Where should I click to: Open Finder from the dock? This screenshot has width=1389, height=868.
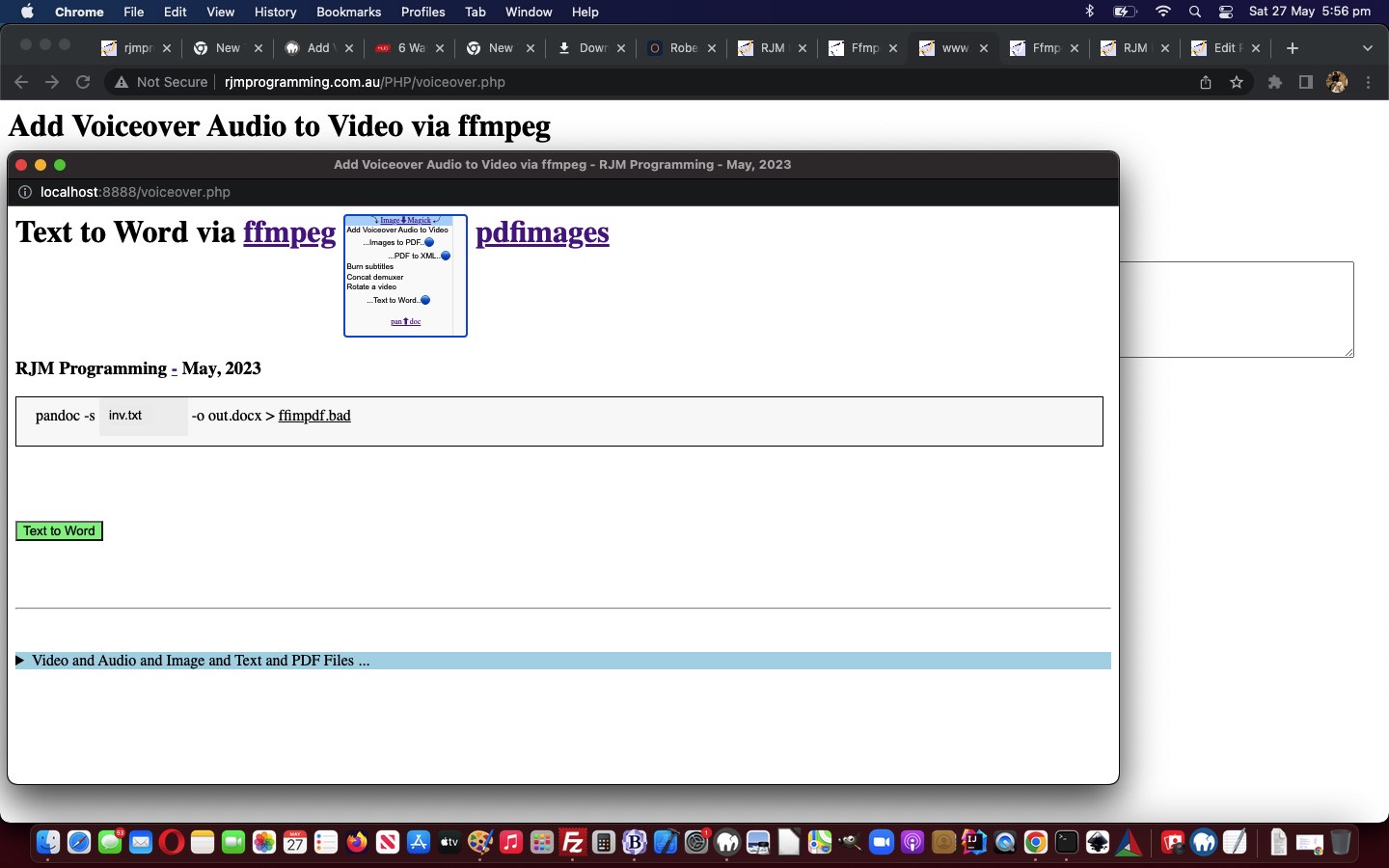click(x=48, y=842)
